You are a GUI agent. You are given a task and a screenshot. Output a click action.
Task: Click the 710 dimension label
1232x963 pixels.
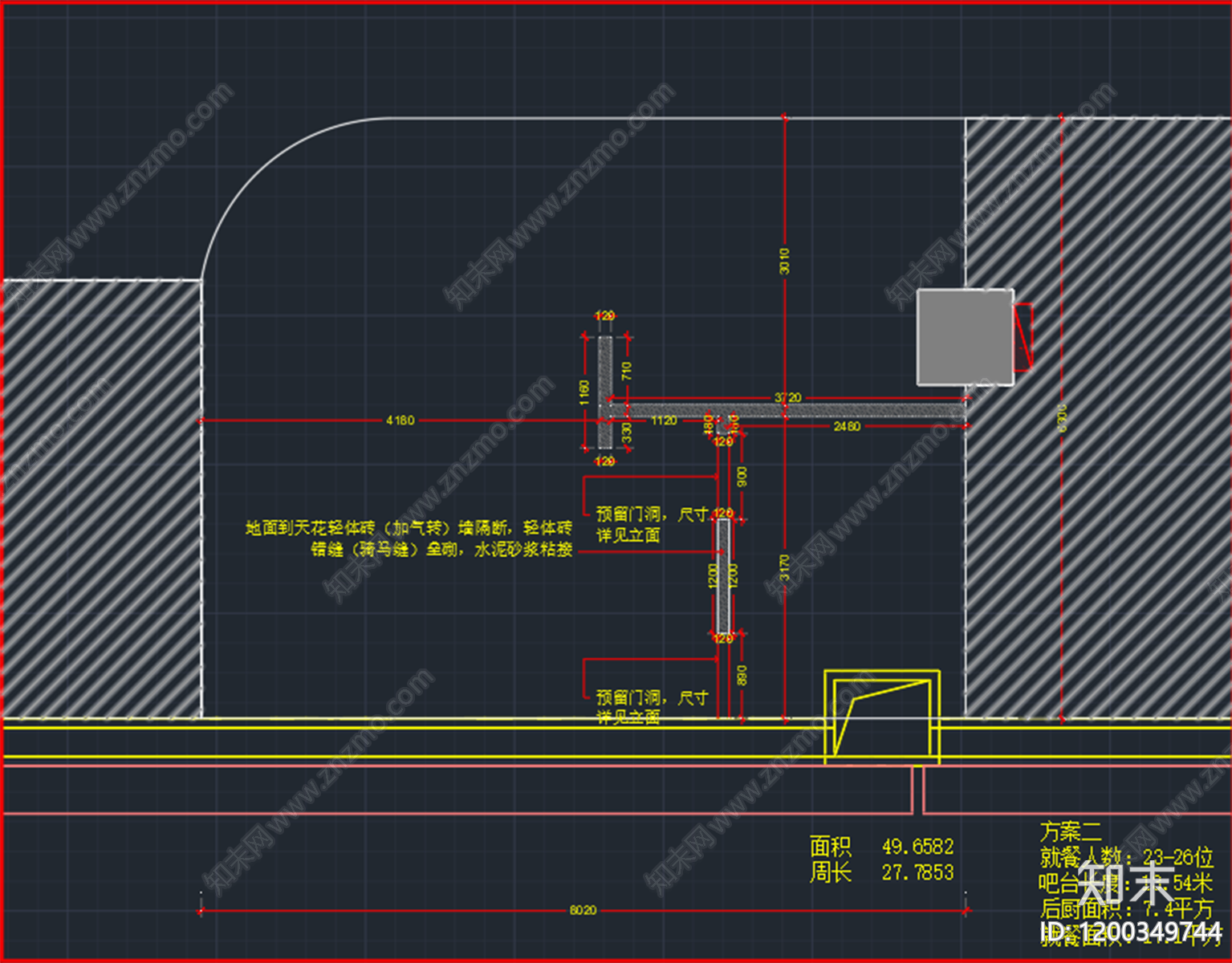(x=627, y=370)
